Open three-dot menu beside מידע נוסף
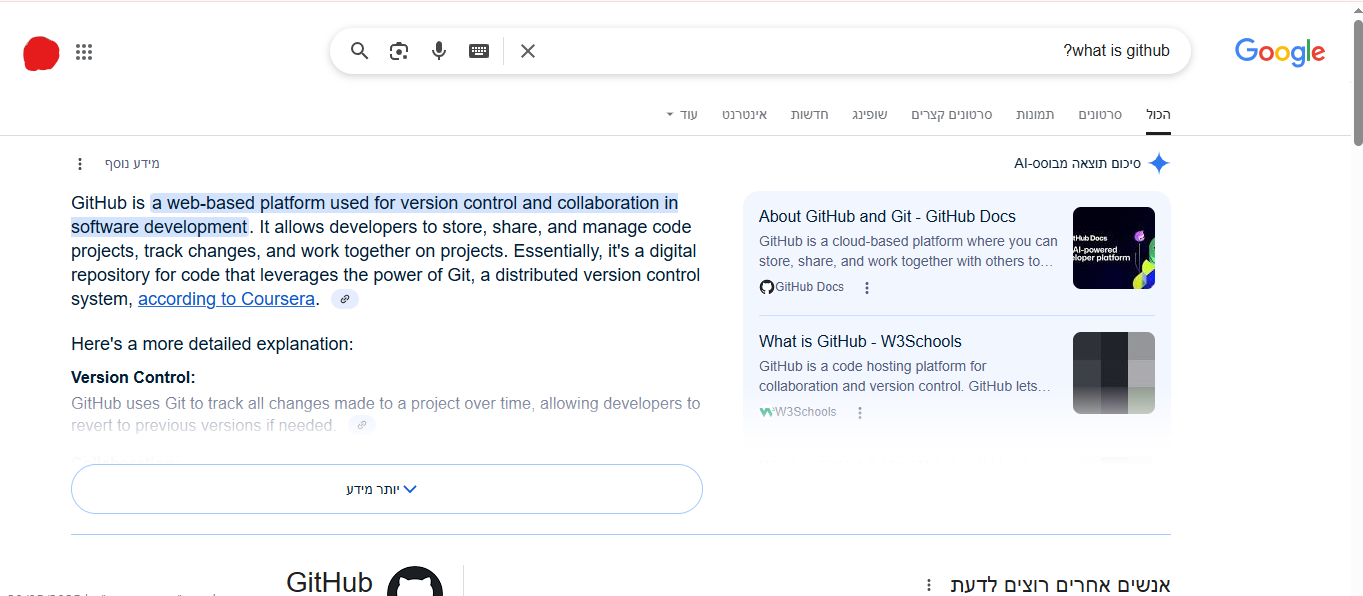Image resolution: width=1363 pixels, height=596 pixels. pos(80,164)
